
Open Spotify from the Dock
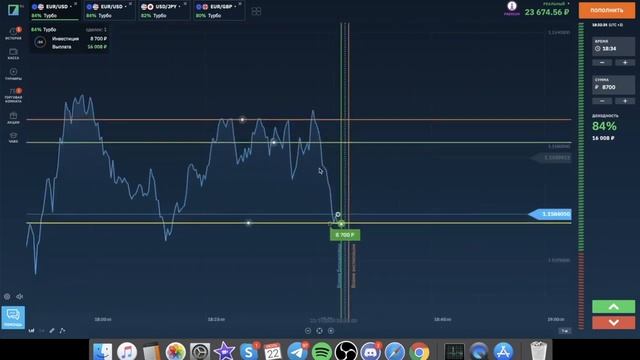point(322,351)
